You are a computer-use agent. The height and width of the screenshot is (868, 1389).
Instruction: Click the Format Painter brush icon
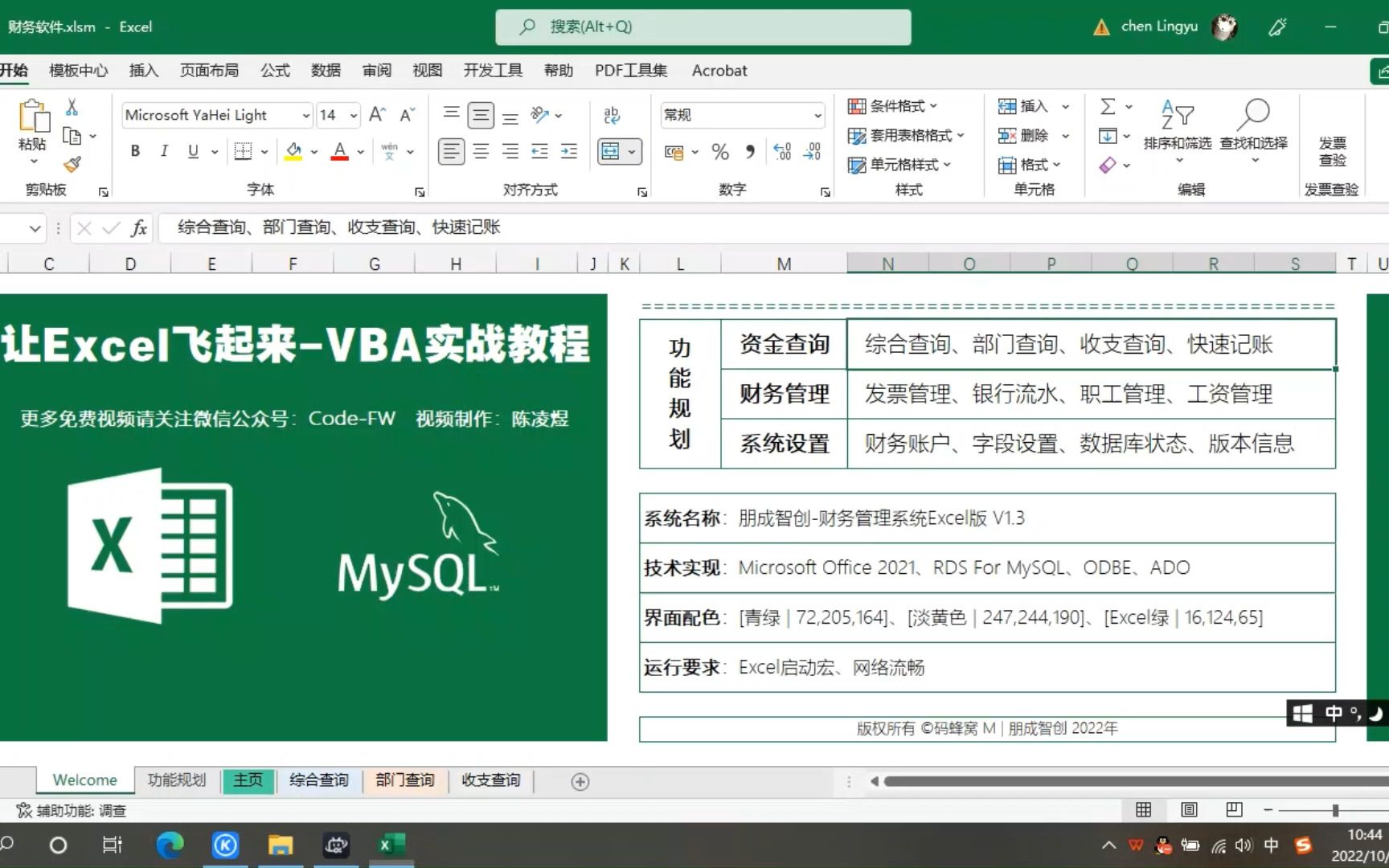[x=72, y=164]
